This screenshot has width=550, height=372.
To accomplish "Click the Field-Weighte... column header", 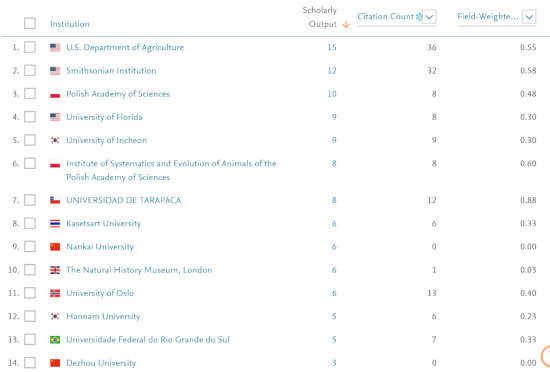I will (488, 16).
